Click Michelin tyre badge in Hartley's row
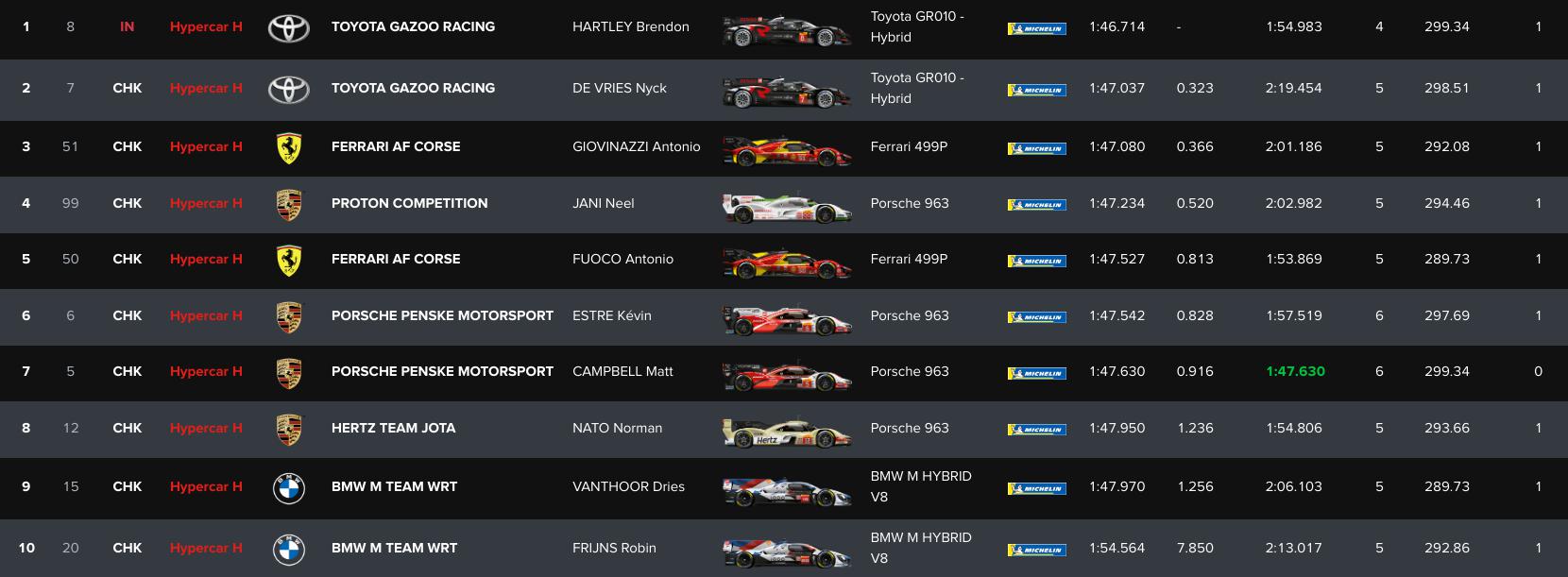Screen dimensions: 1568x577 pos(1037,28)
